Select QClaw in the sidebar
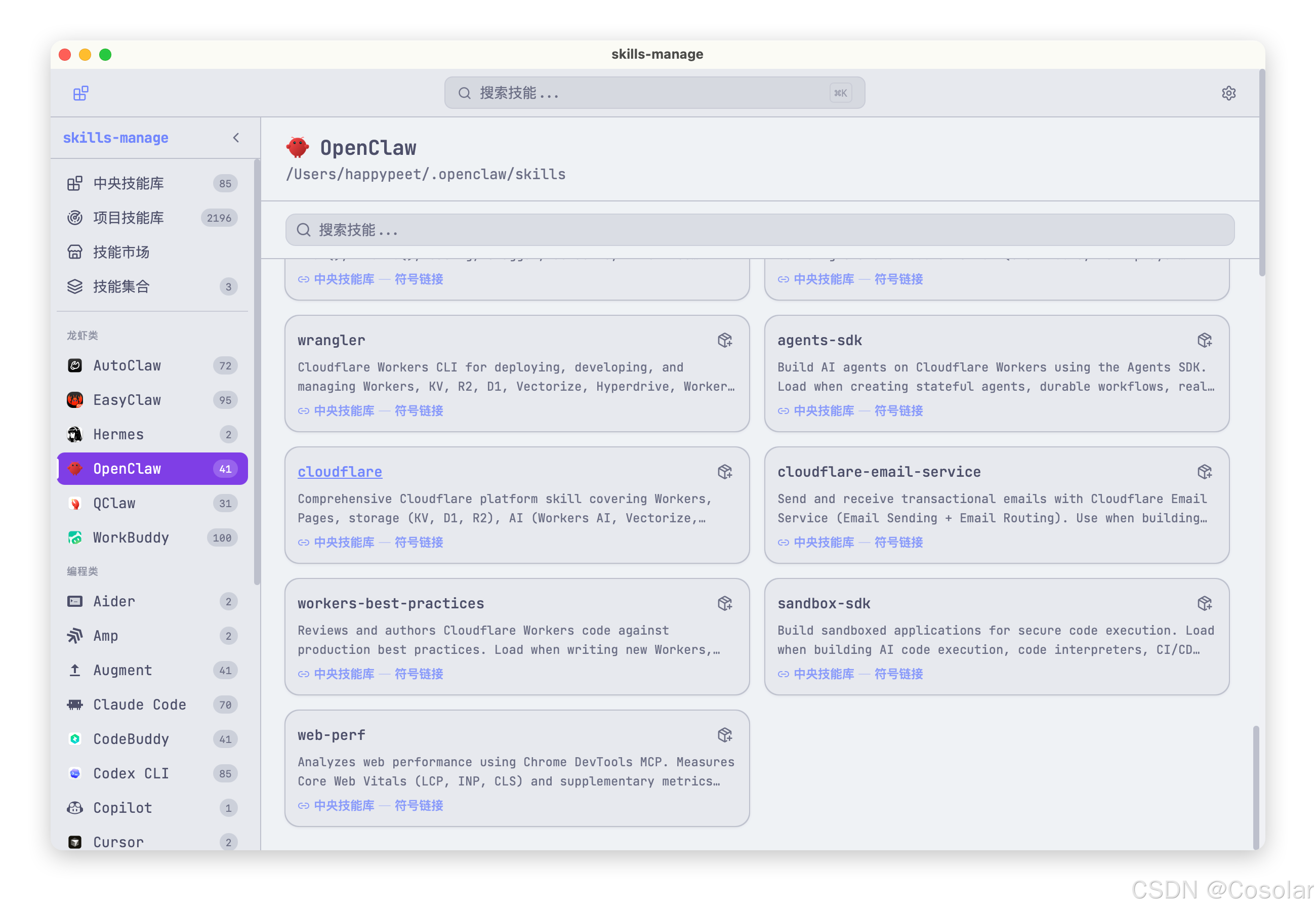 click(152, 503)
